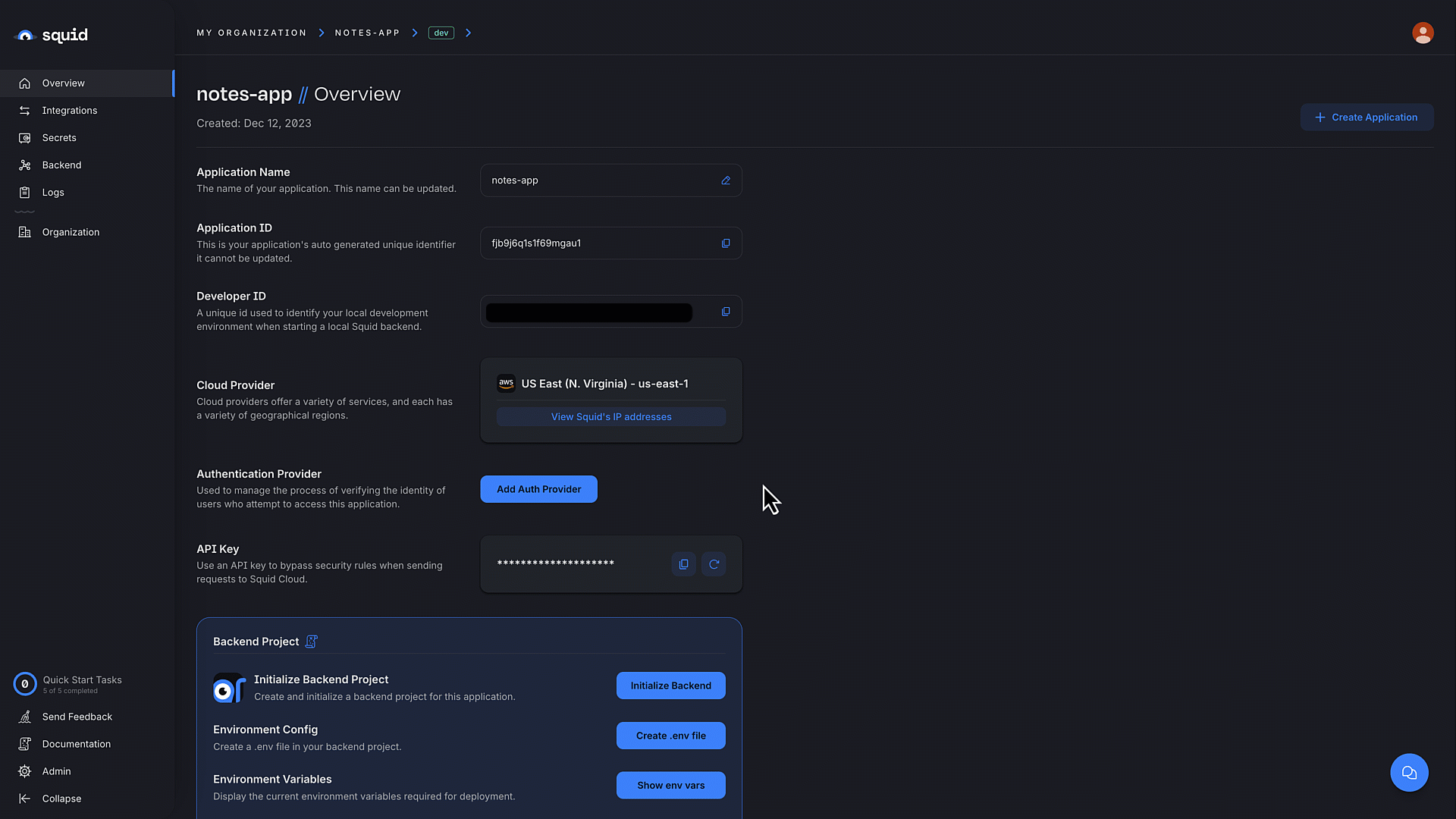
Task: Click the Squid logo icon top left
Action: [26, 34]
